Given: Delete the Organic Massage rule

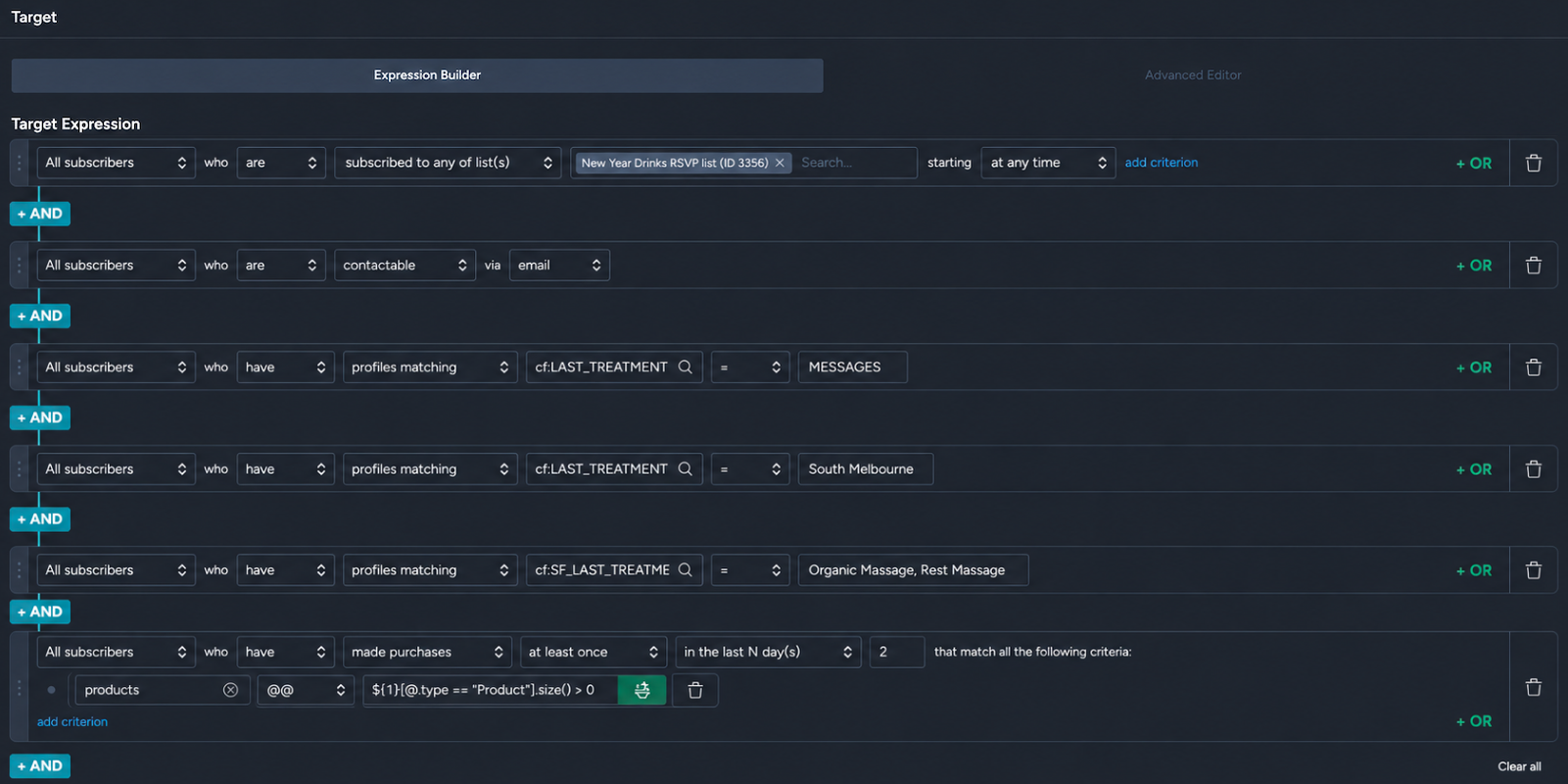Looking at the screenshot, I should coord(1534,570).
